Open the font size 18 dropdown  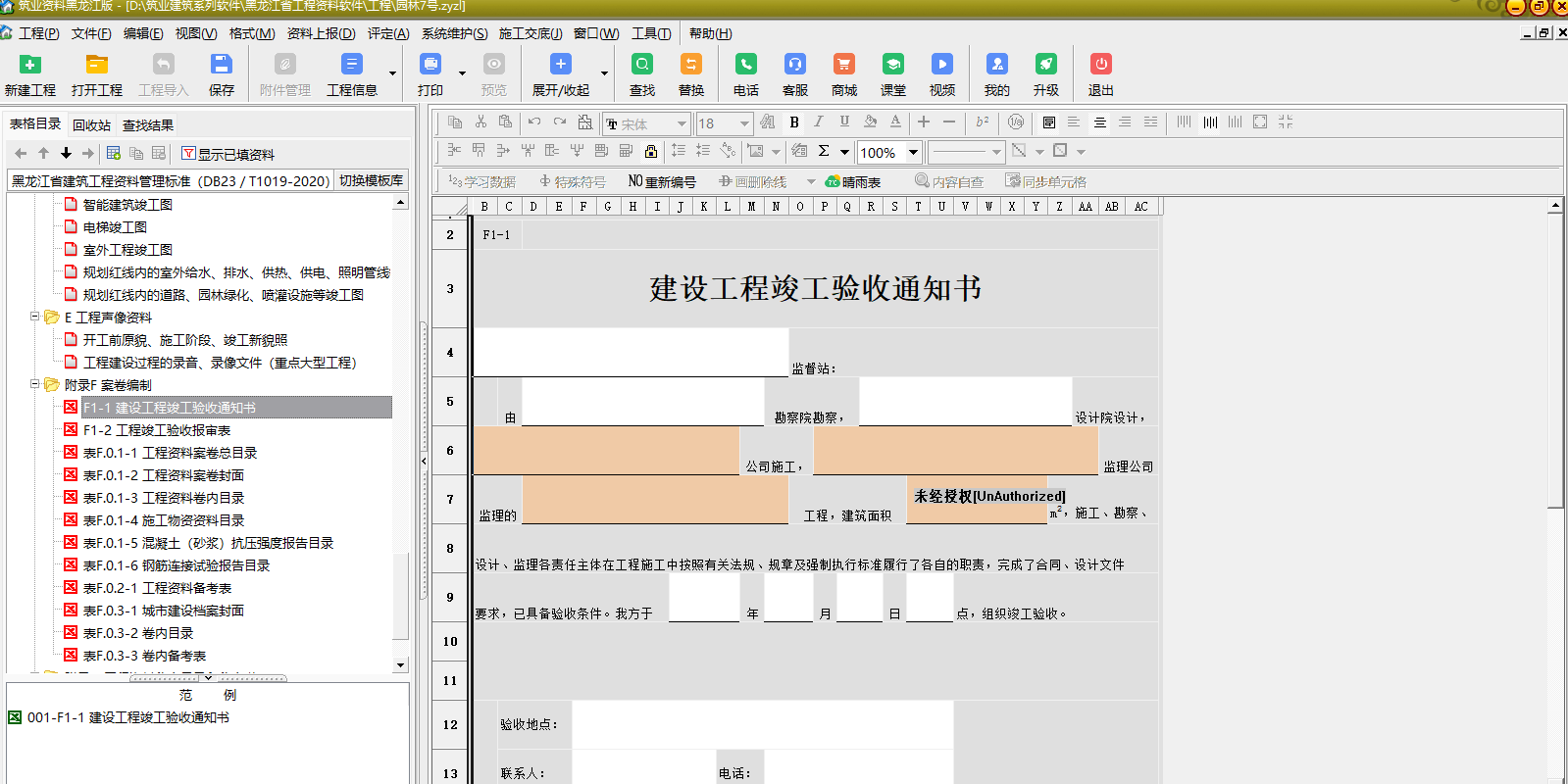(x=744, y=123)
